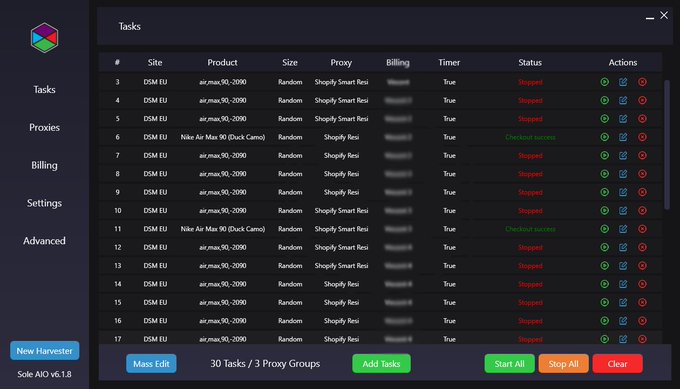The image size is (680, 389).
Task: Select task 6 'Nike Air Max 90 (Duck Camo)' product
Action: point(222,137)
